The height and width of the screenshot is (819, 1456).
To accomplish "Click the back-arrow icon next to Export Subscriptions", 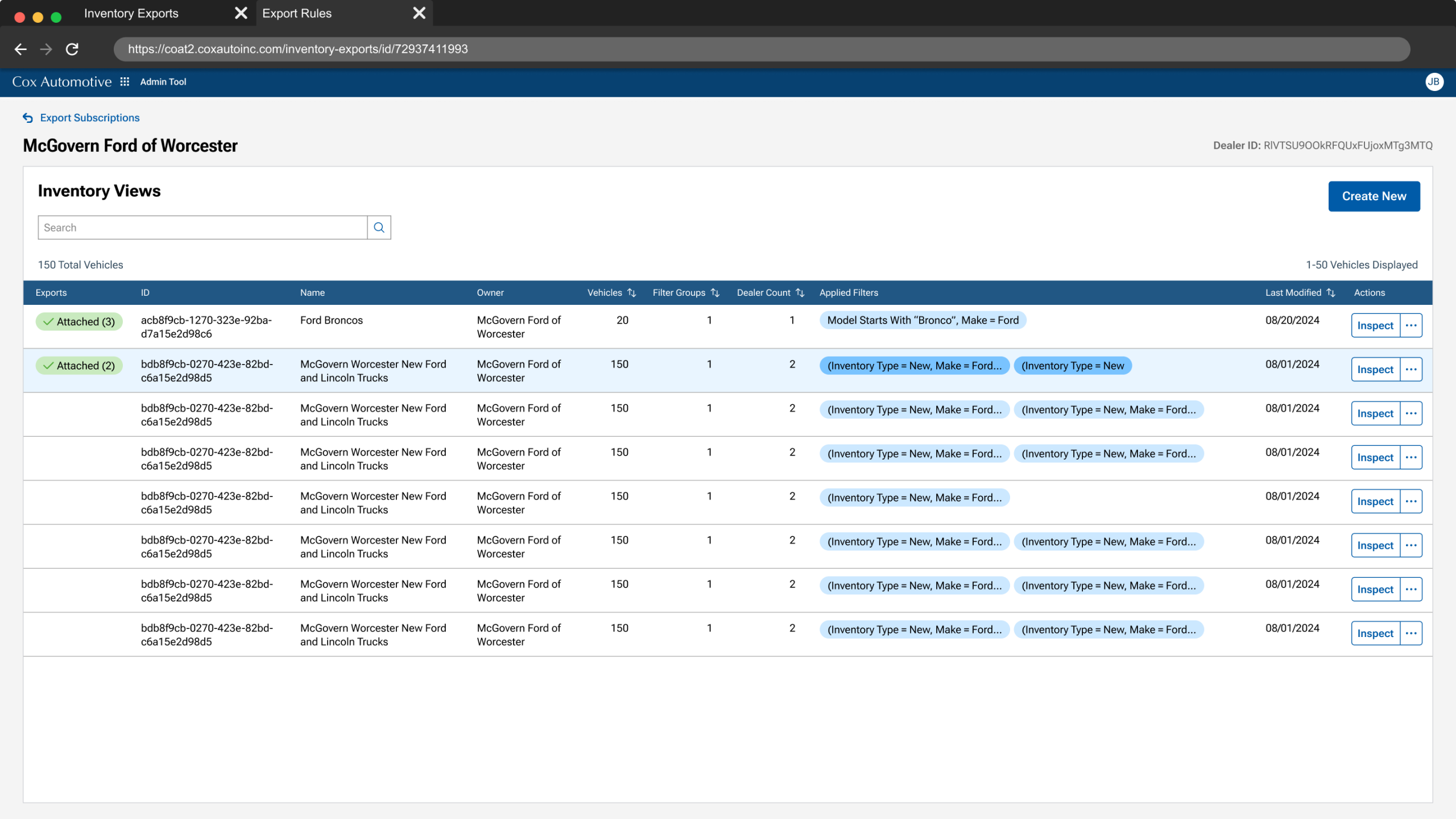I will tap(28, 118).
